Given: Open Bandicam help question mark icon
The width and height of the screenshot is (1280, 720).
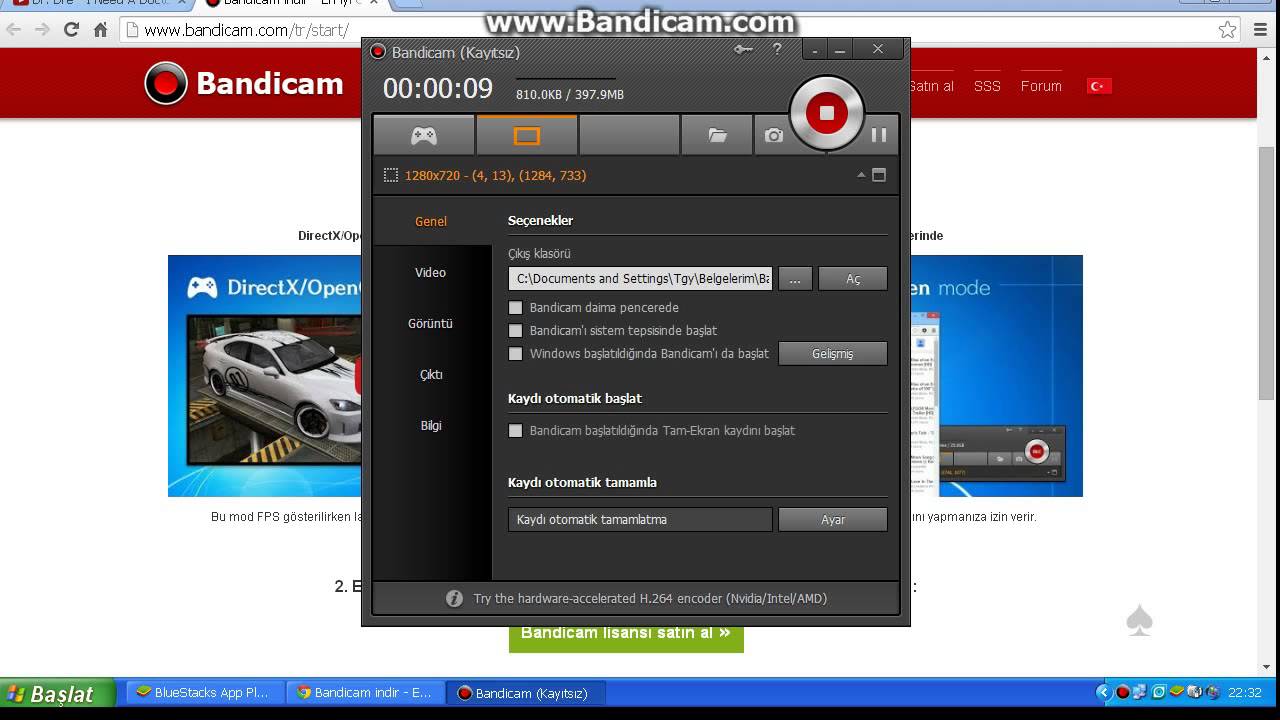Looking at the screenshot, I should 777,49.
